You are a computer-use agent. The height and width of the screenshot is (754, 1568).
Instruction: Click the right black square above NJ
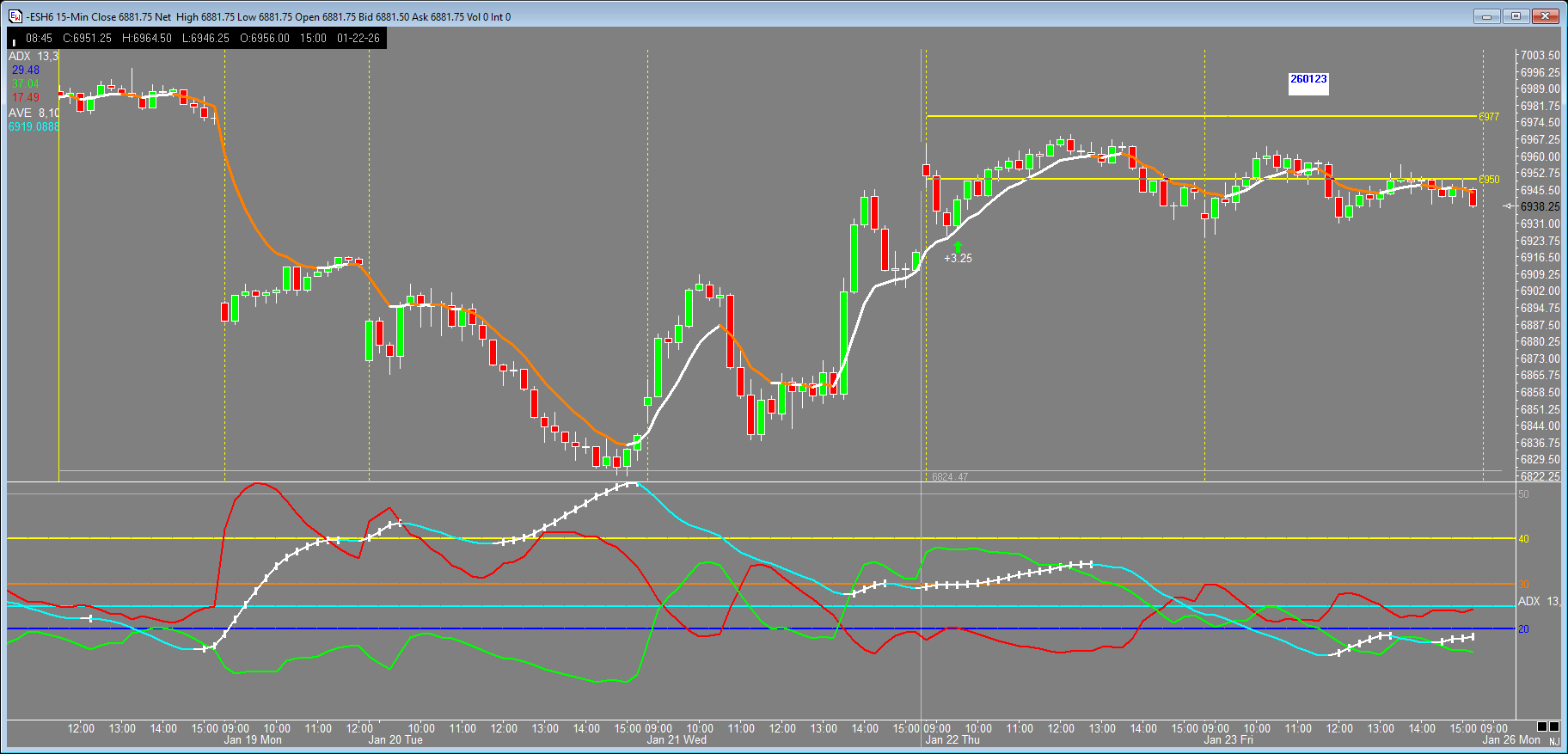tap(1553, 726)
